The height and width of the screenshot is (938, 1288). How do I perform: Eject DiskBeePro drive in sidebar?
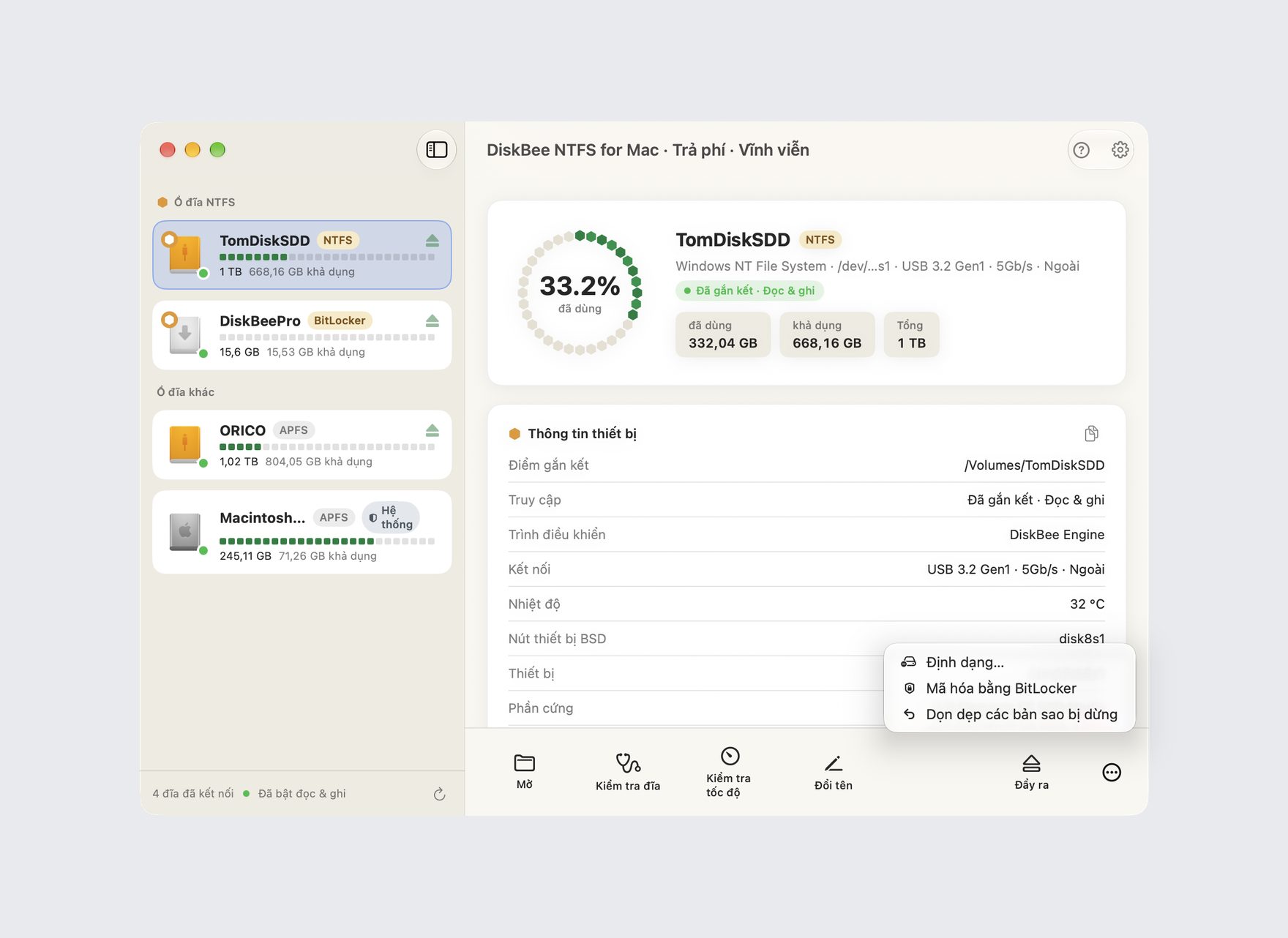point(433,321)
